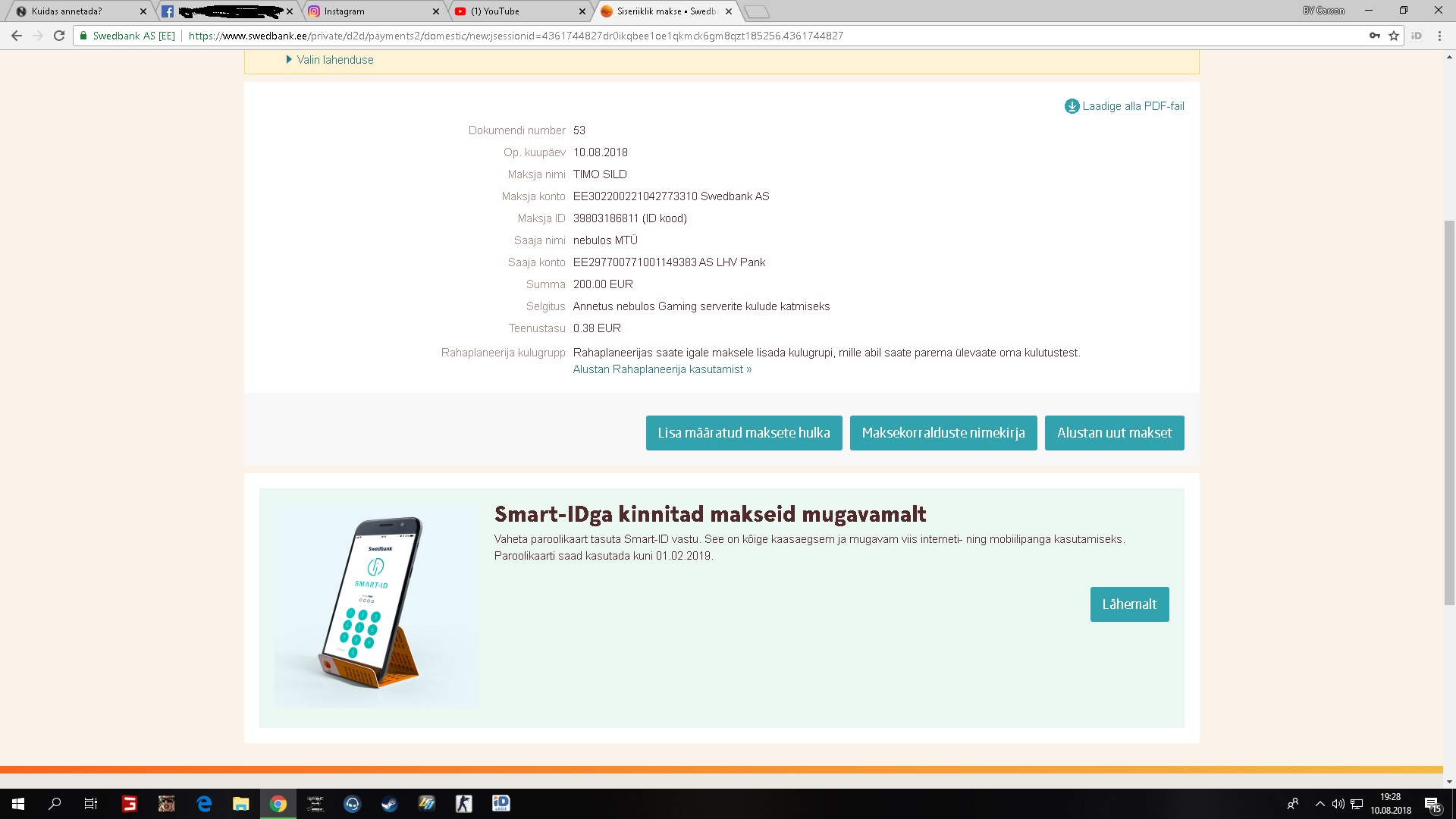Click the amount '200.00 EUR'
The height and width of the screenshot is (819, 1456).
(603, 284)
